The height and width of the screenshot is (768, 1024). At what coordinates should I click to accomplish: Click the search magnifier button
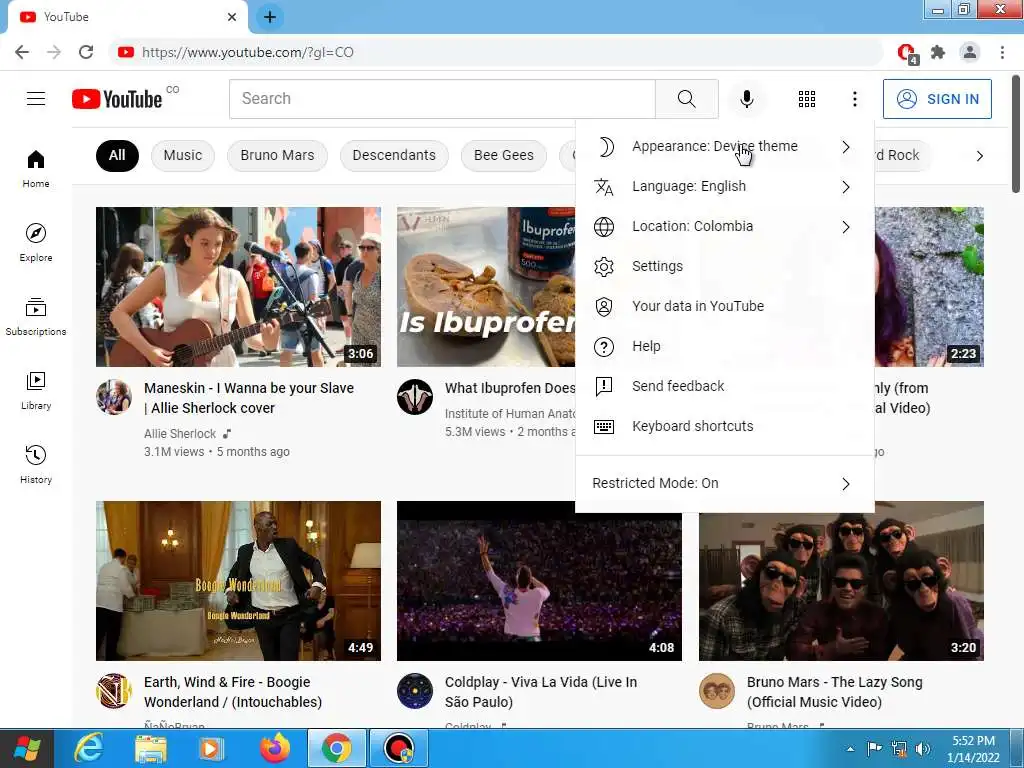686,99
